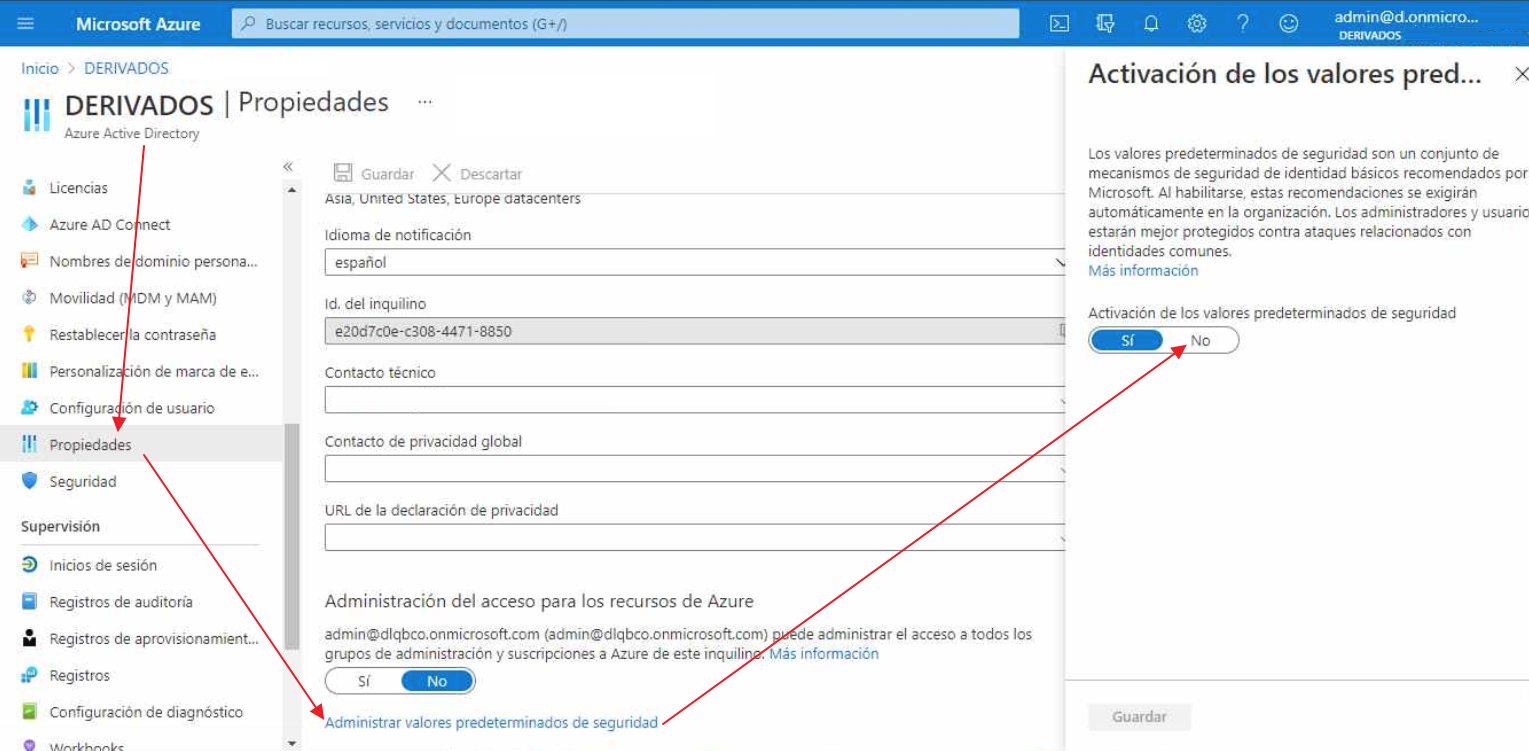Set security defaults toggle to Sí

point(1127,341)
